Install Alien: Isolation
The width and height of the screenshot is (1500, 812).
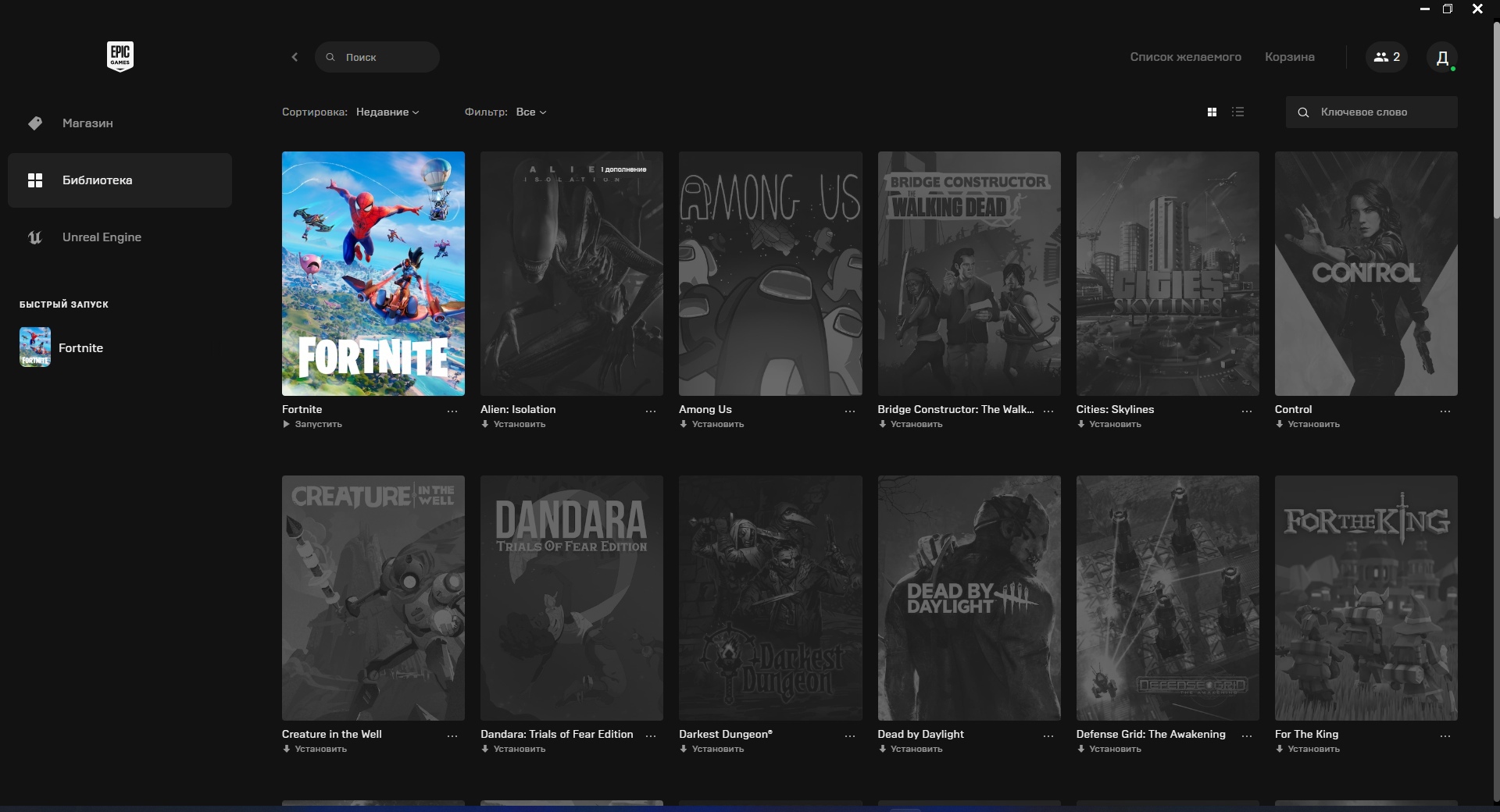point(513,425)
